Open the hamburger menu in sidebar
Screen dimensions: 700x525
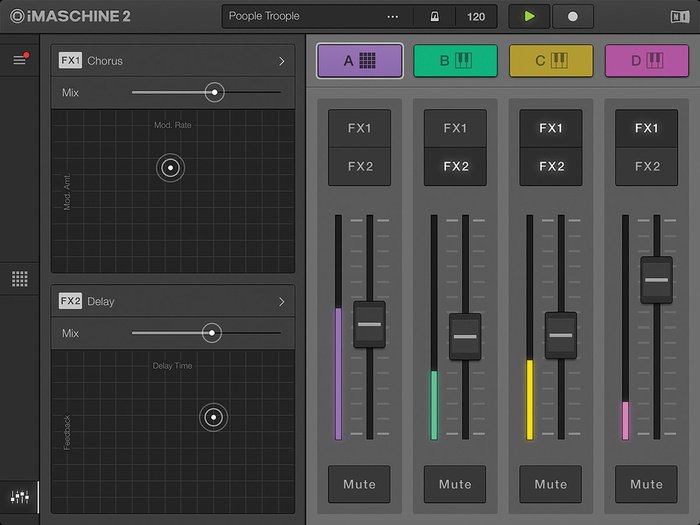19,60
